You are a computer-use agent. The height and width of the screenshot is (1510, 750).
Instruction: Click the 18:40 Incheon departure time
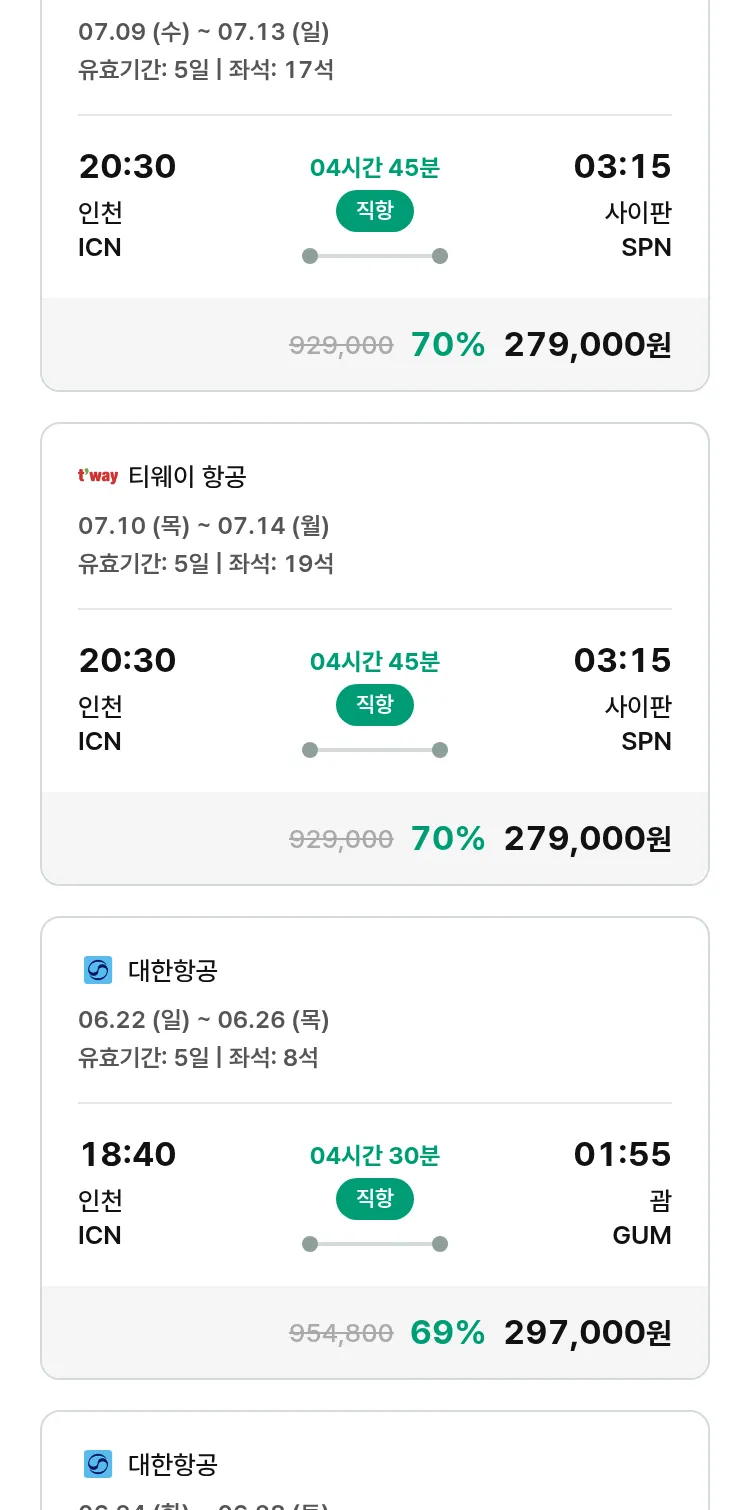(128, 1154)
